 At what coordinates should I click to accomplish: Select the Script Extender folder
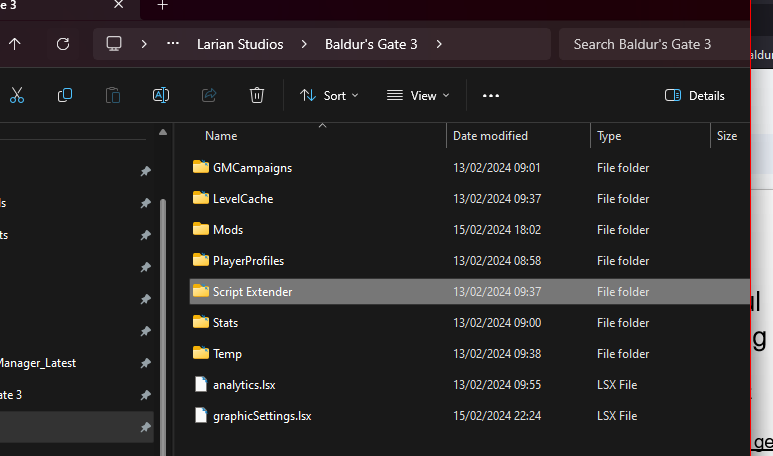(252, 291)
